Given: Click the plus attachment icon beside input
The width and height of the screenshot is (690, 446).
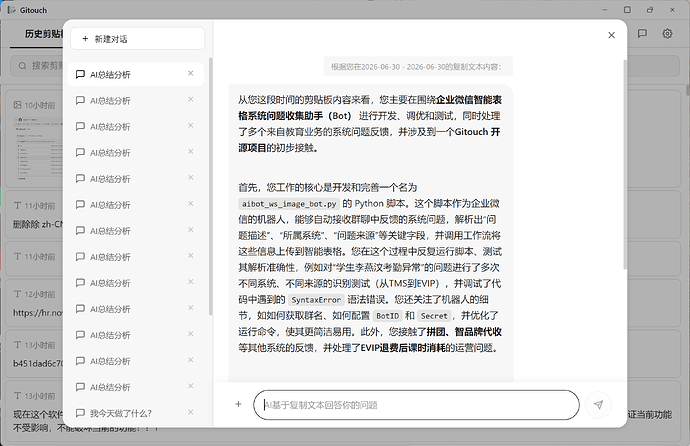Looking at the screenshot, I should pos(238,404).
